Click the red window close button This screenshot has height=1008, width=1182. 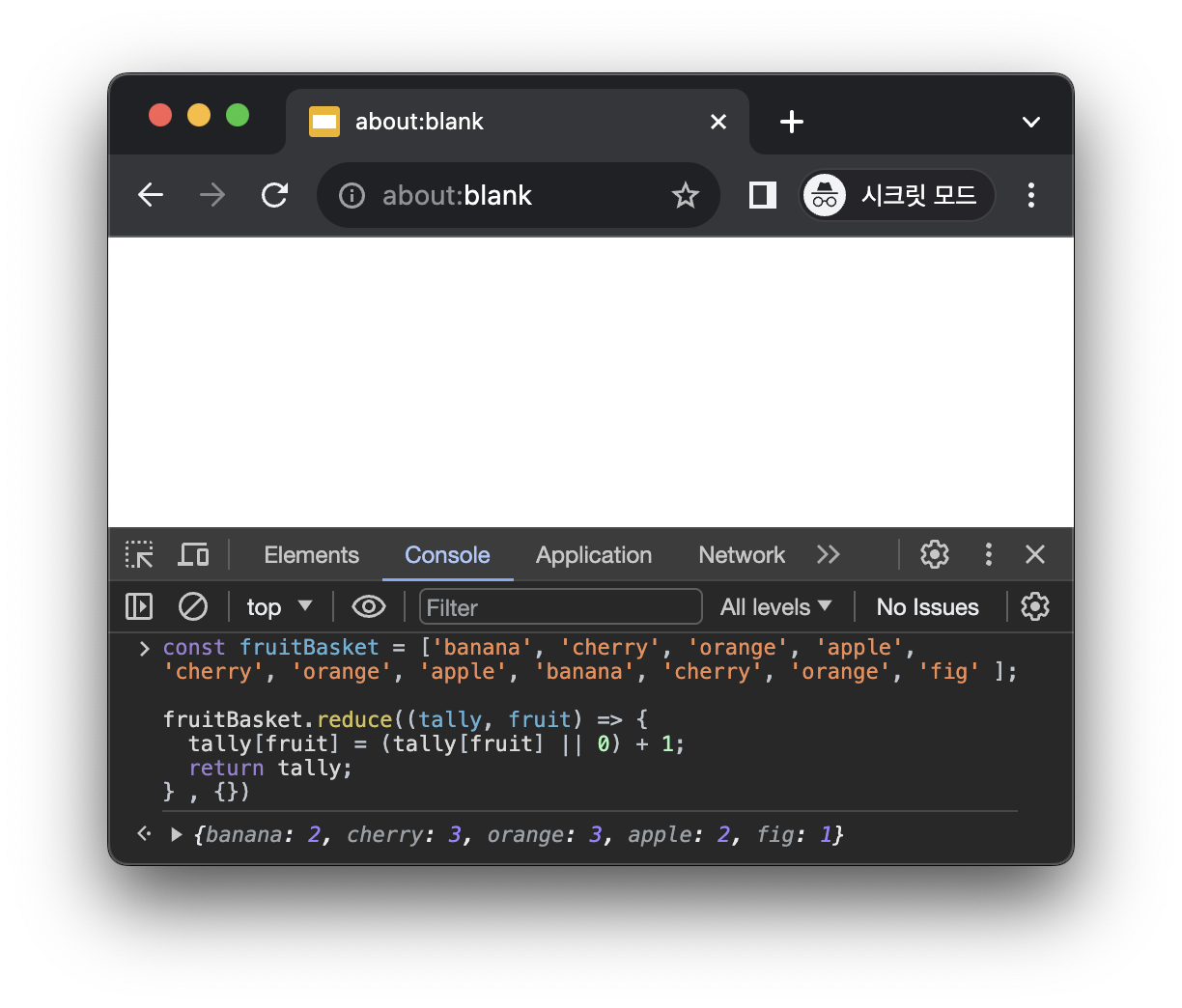tap(160, 115)
